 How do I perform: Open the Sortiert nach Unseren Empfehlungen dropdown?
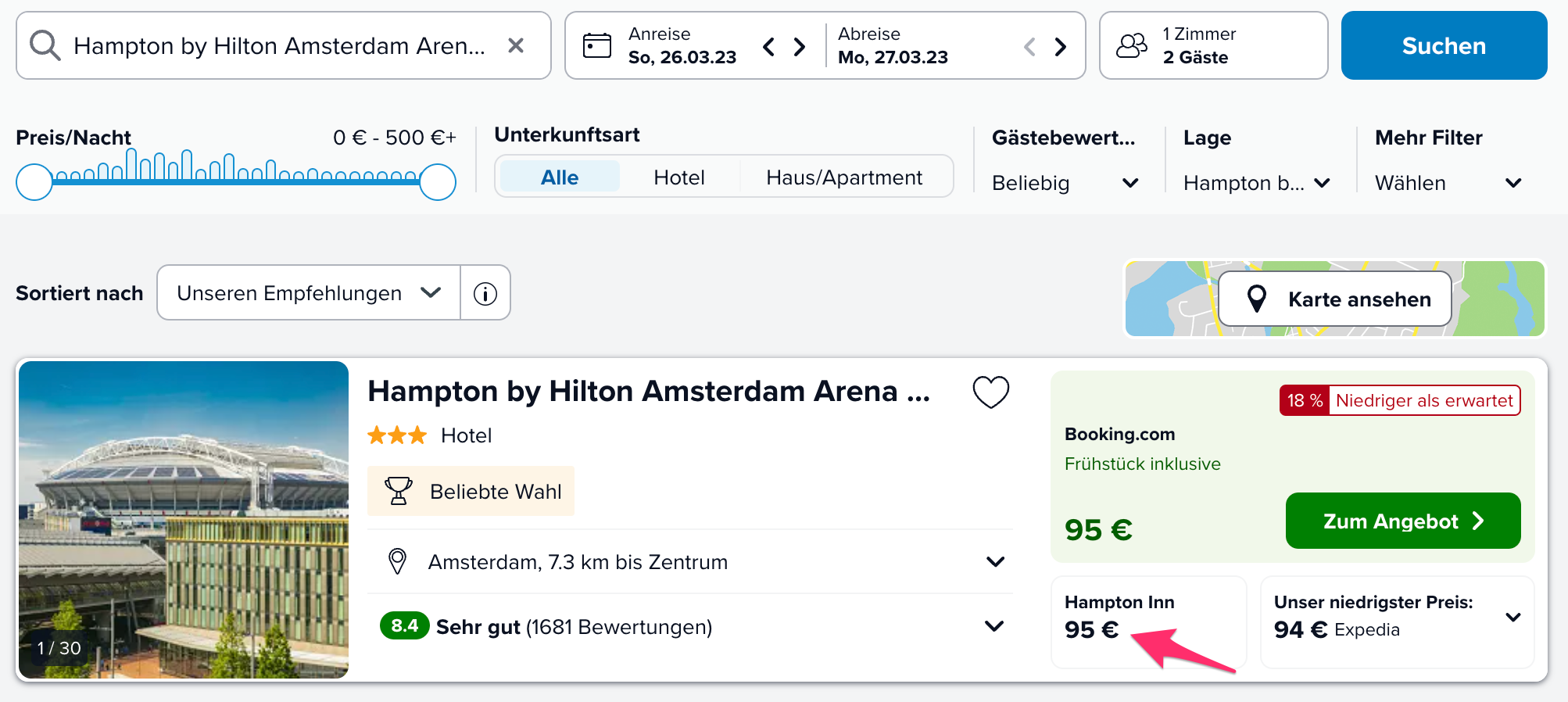click(309, 293)
